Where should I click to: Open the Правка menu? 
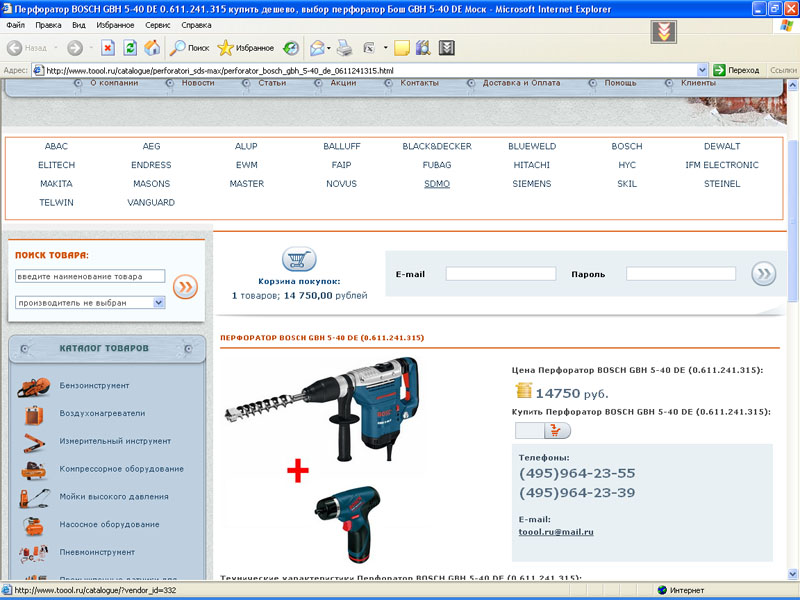[x=48, y=25]
